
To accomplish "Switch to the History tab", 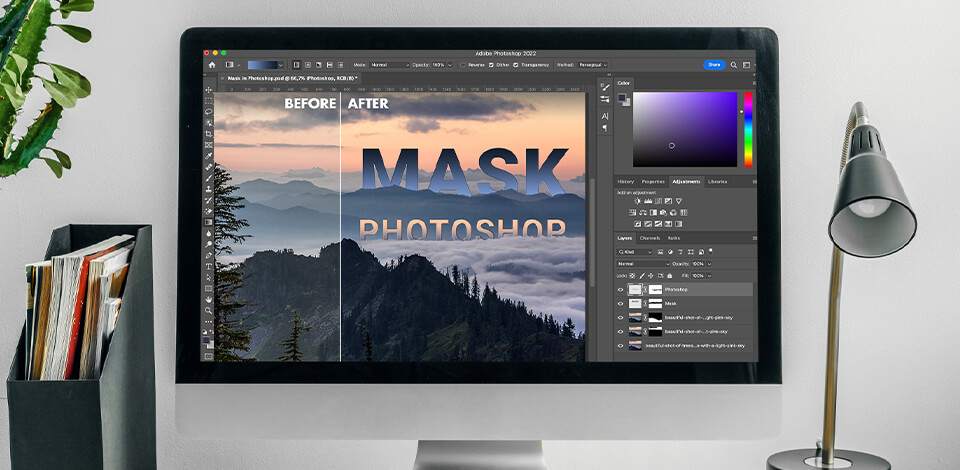I will (626, 182).
